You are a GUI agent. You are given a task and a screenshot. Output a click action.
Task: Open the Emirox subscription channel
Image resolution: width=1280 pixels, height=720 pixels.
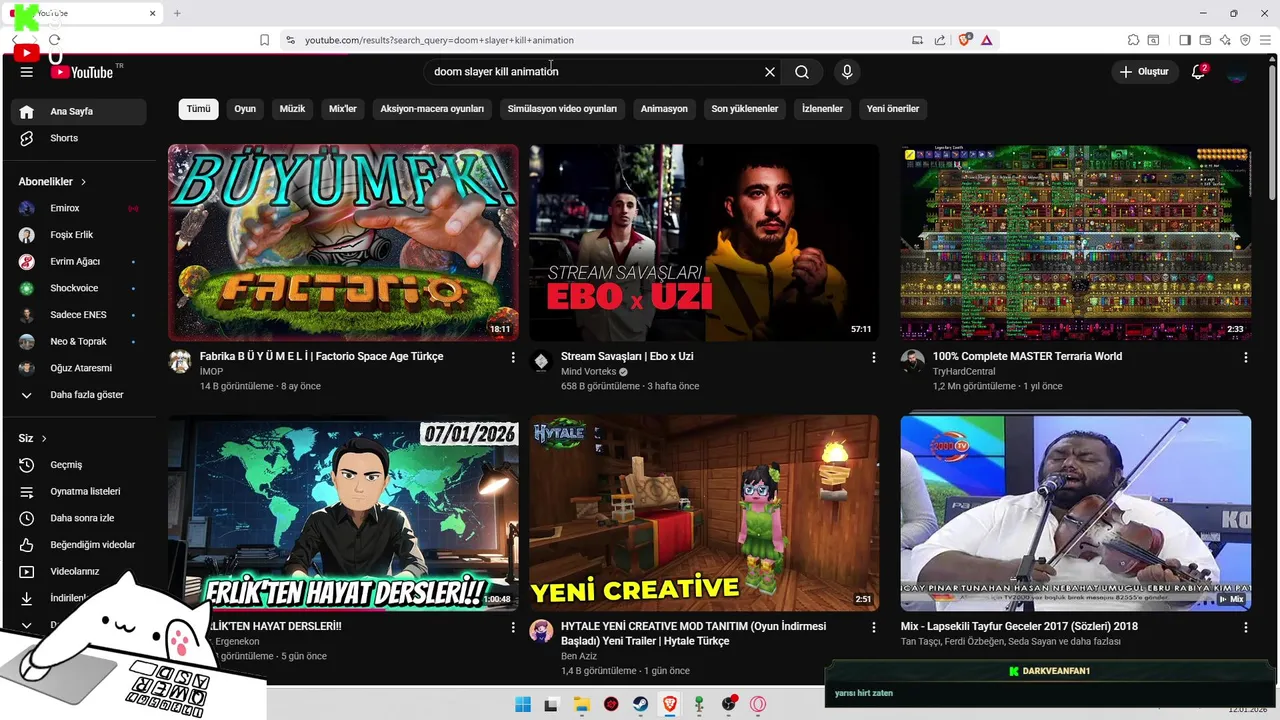point(78,208)
